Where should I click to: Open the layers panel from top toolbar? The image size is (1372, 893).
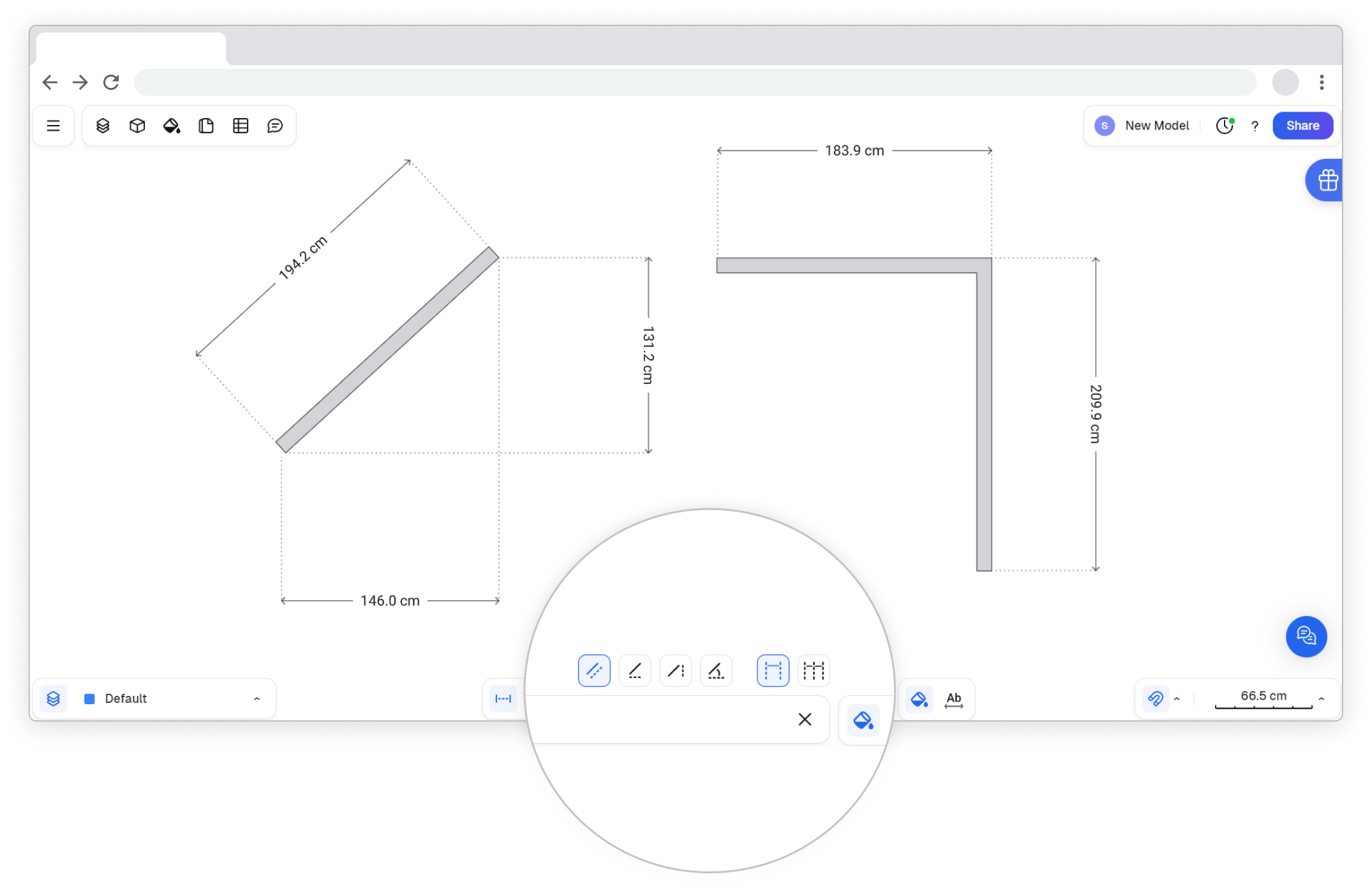coord(103,126)
